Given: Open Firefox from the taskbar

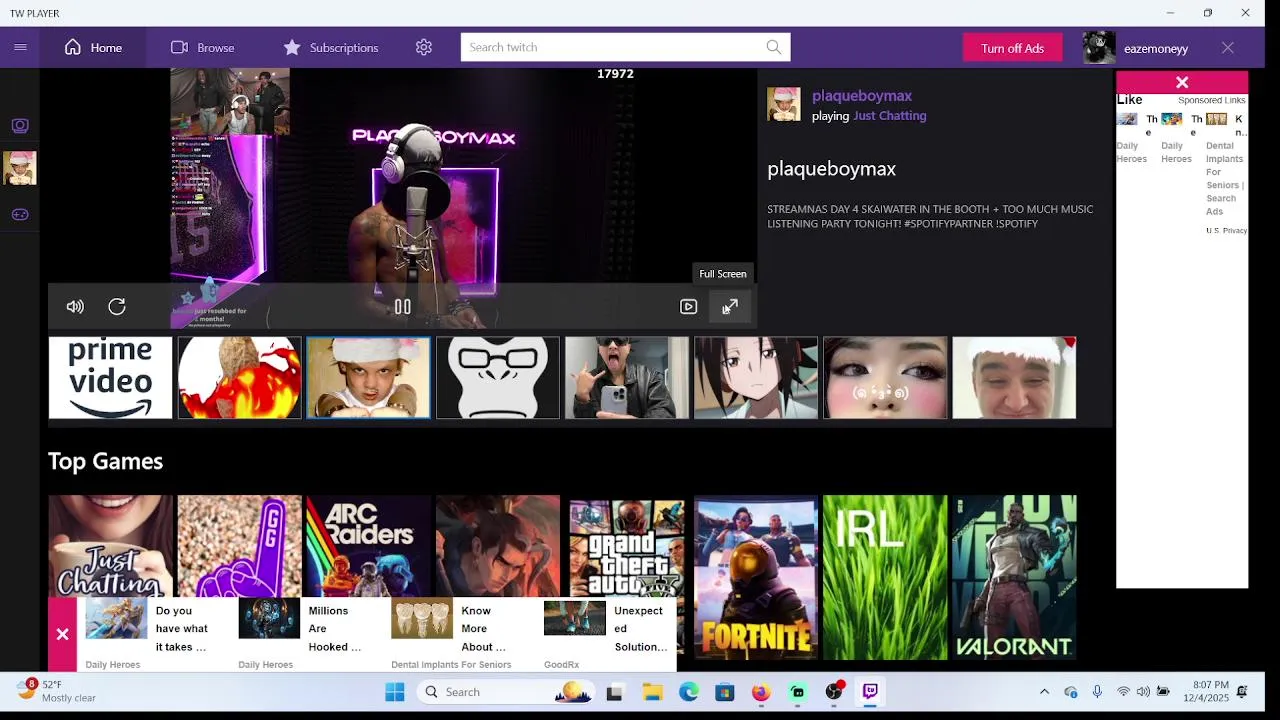Looking at the screenshot, I should click(761, 692).
